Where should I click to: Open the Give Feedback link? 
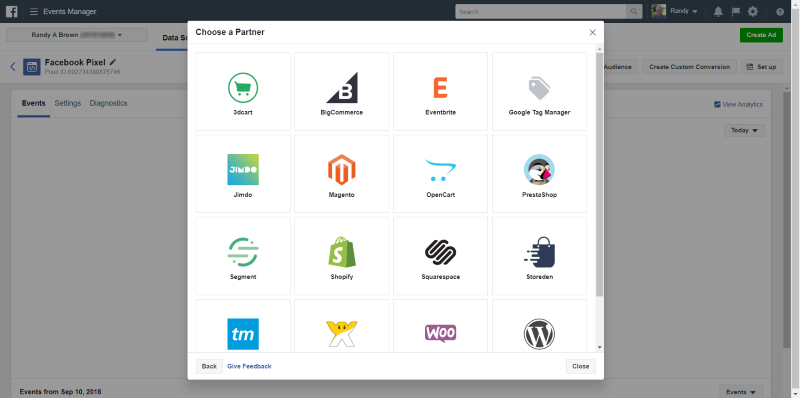(249, 366)
